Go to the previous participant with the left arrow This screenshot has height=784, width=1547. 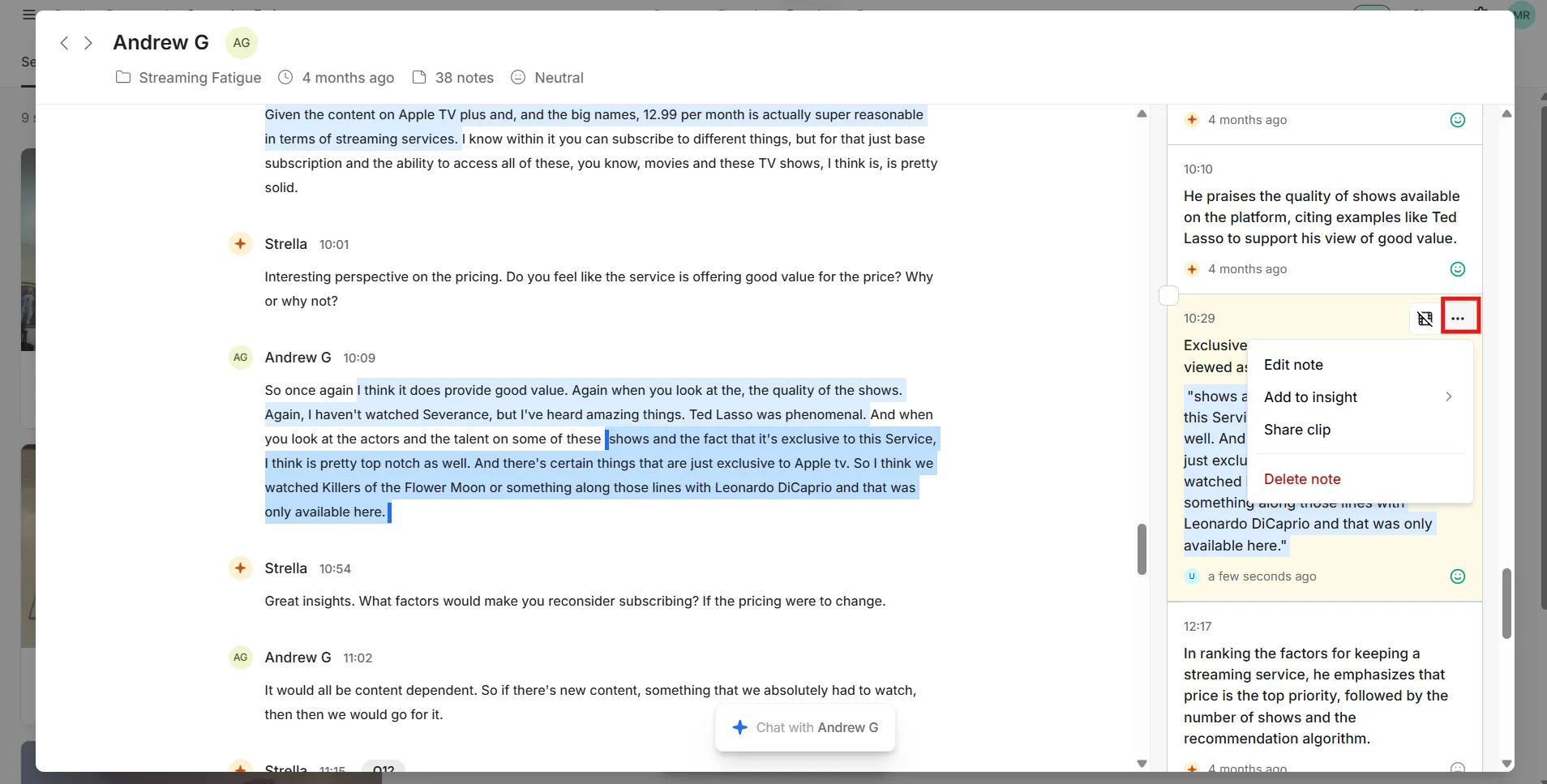click(64, 43)
